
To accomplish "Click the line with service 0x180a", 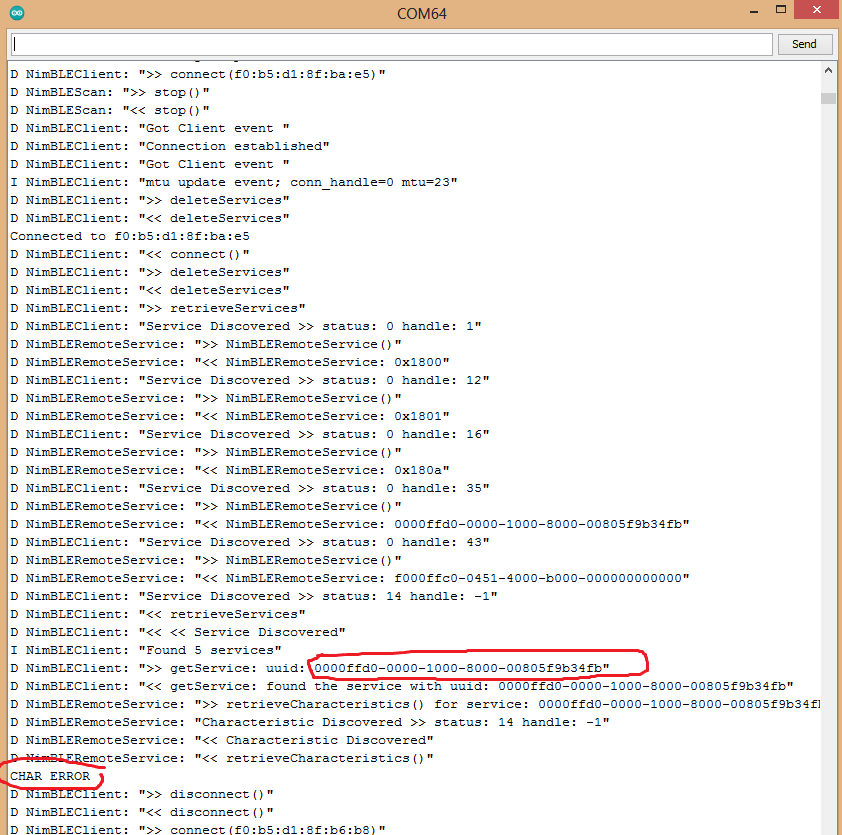I will pos(230,470).
